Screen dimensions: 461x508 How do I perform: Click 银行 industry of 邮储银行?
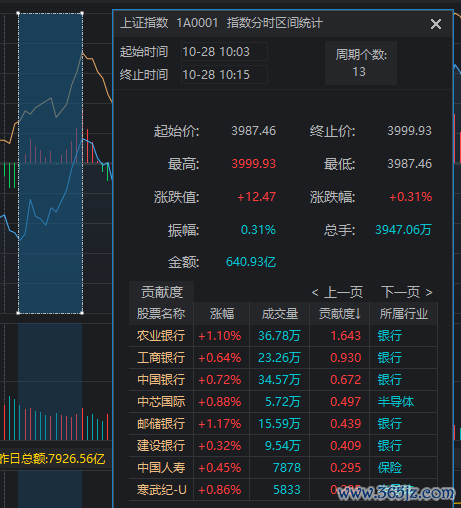click(390, 424)
